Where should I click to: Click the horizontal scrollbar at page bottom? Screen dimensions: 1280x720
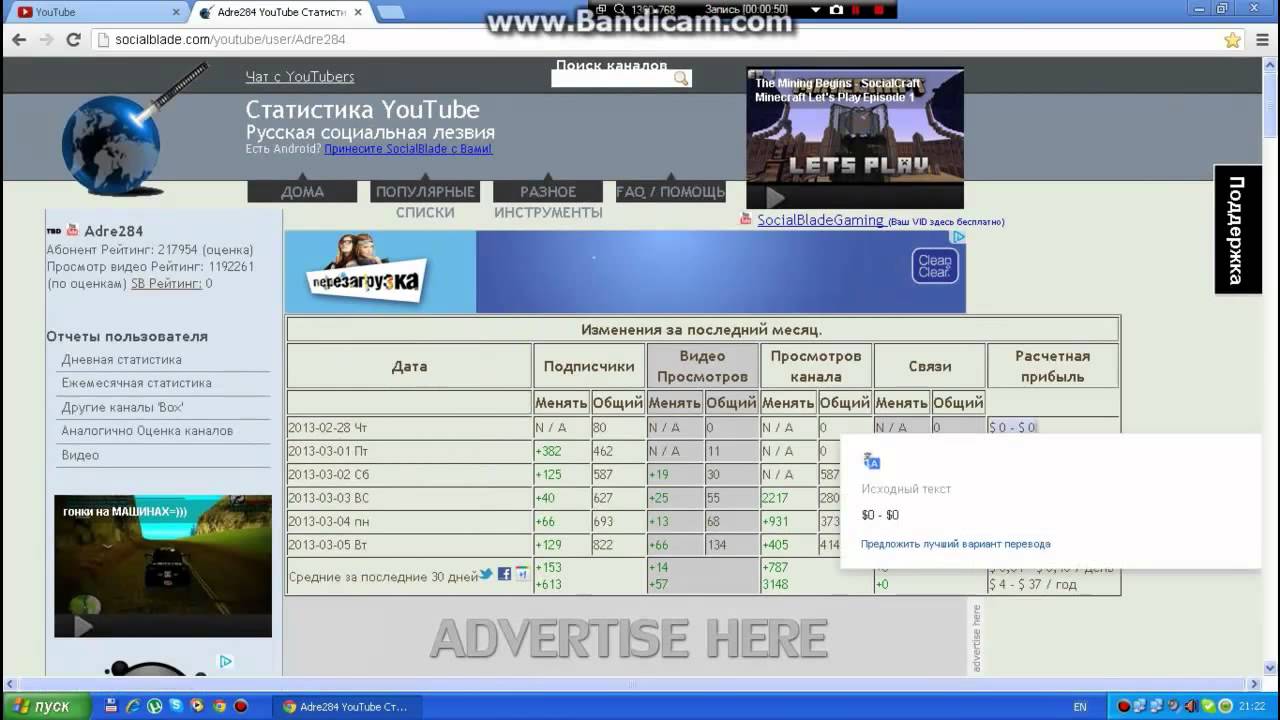(x=633, y=684)
